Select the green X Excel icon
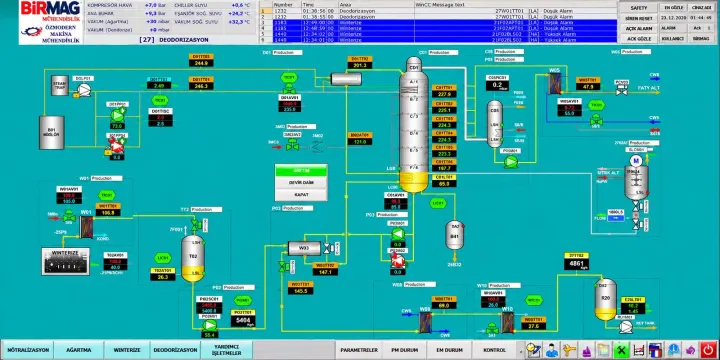 621,349
